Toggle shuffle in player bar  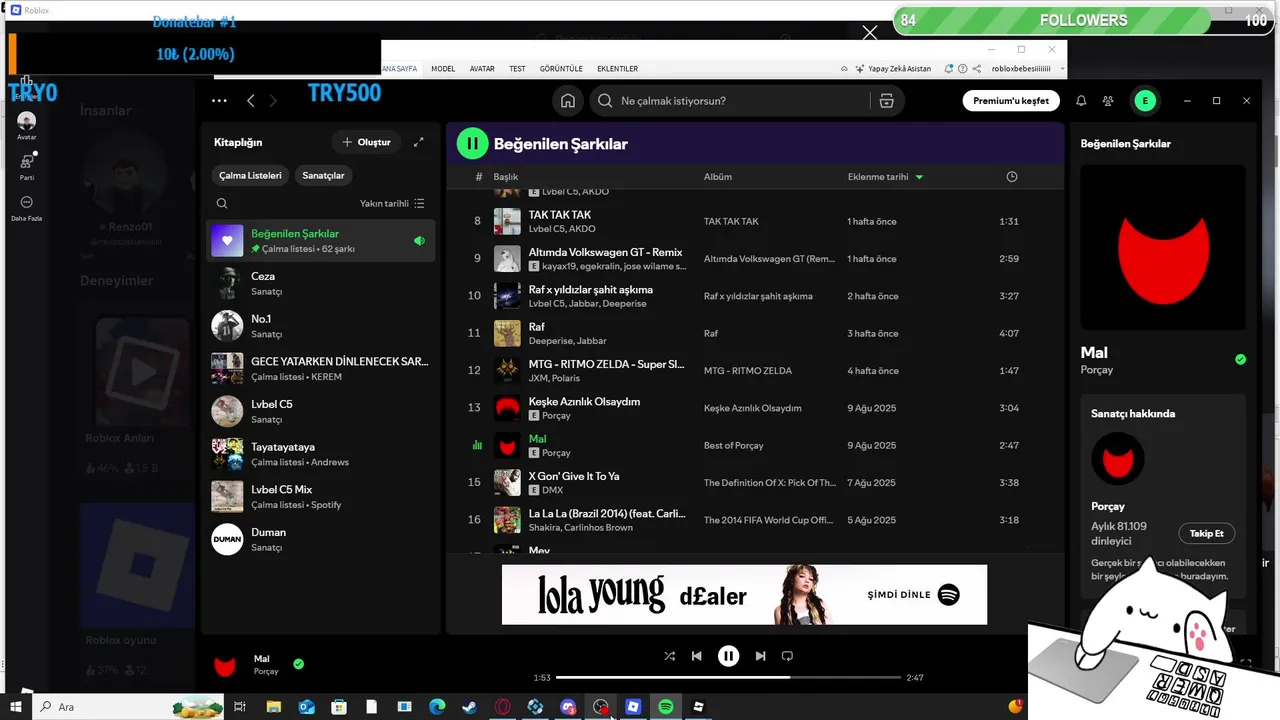point(669,656)
